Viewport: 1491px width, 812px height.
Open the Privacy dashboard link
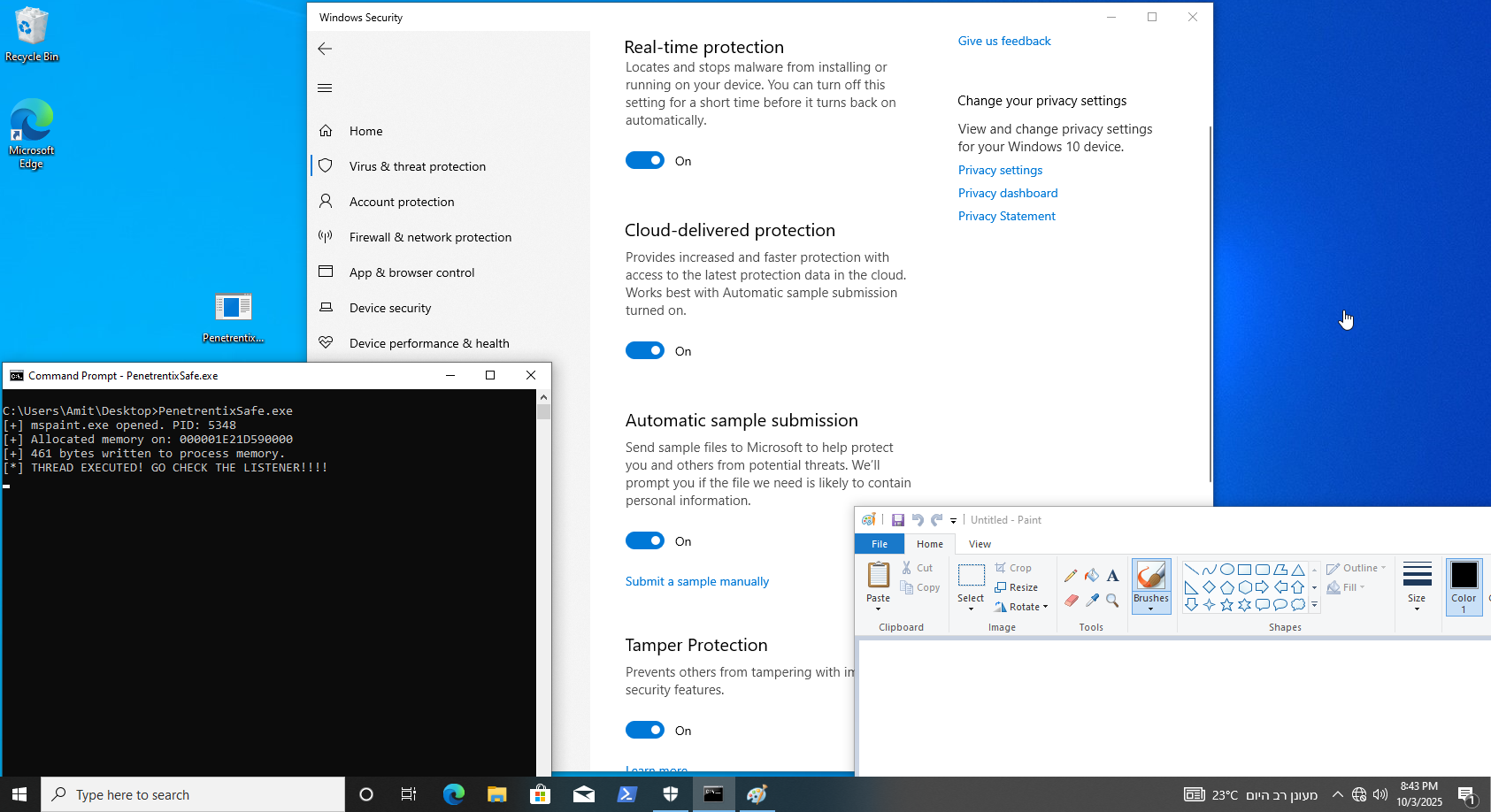tap(1007, 193)
